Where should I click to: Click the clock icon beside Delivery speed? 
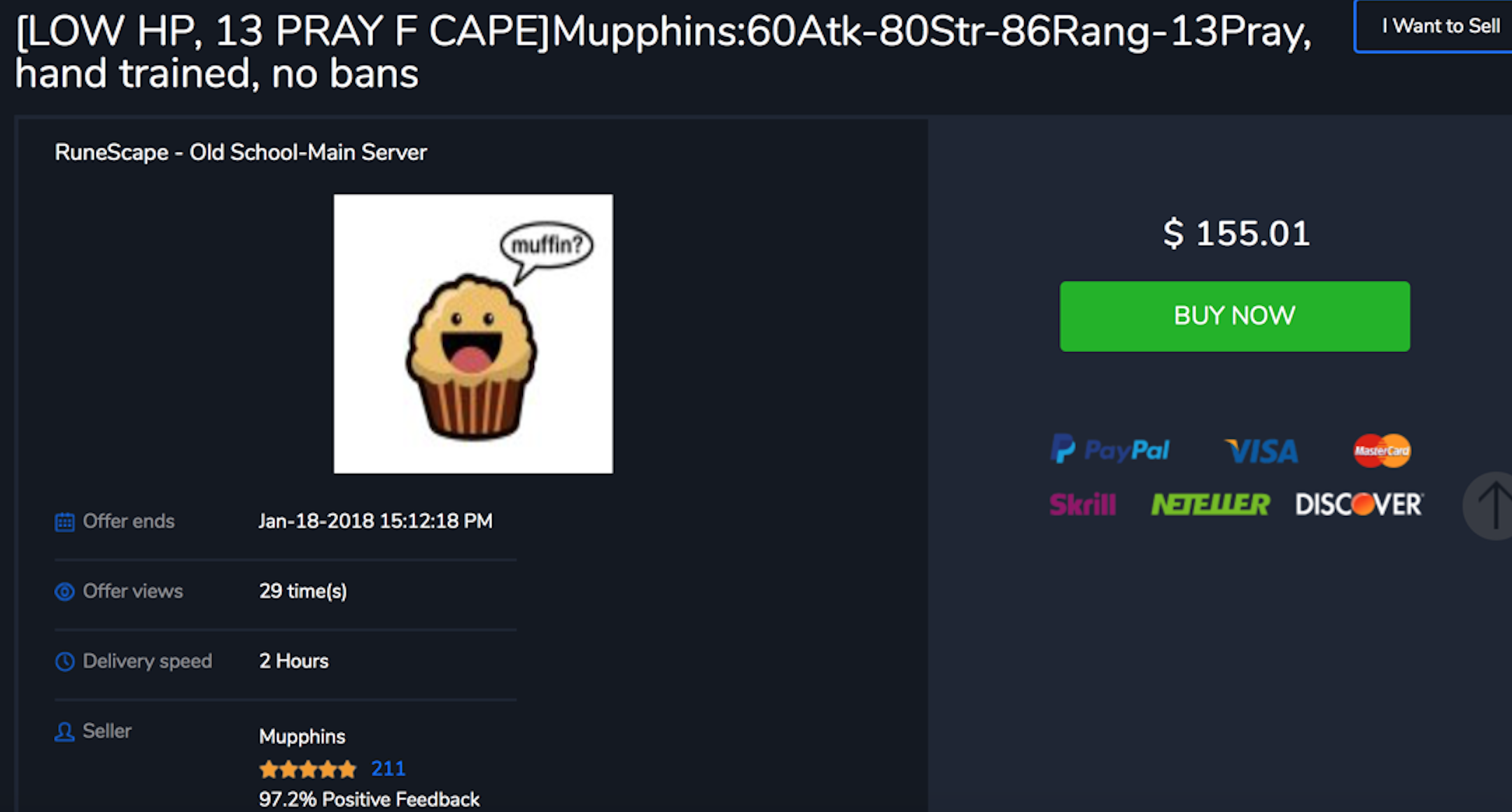(64, 661)
